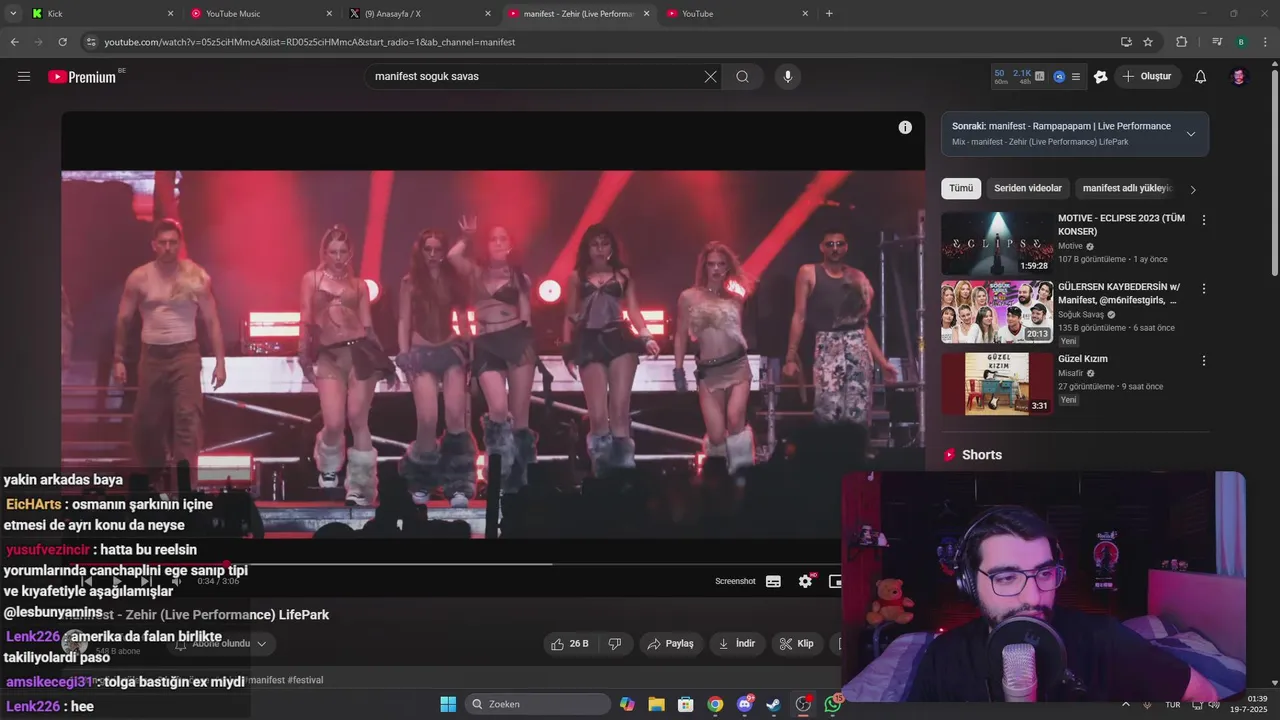Open the Chrome extensions puzzle menu
This screenshot has height=720, width=1280.
pyautogui.click(x=1181, y=42)
